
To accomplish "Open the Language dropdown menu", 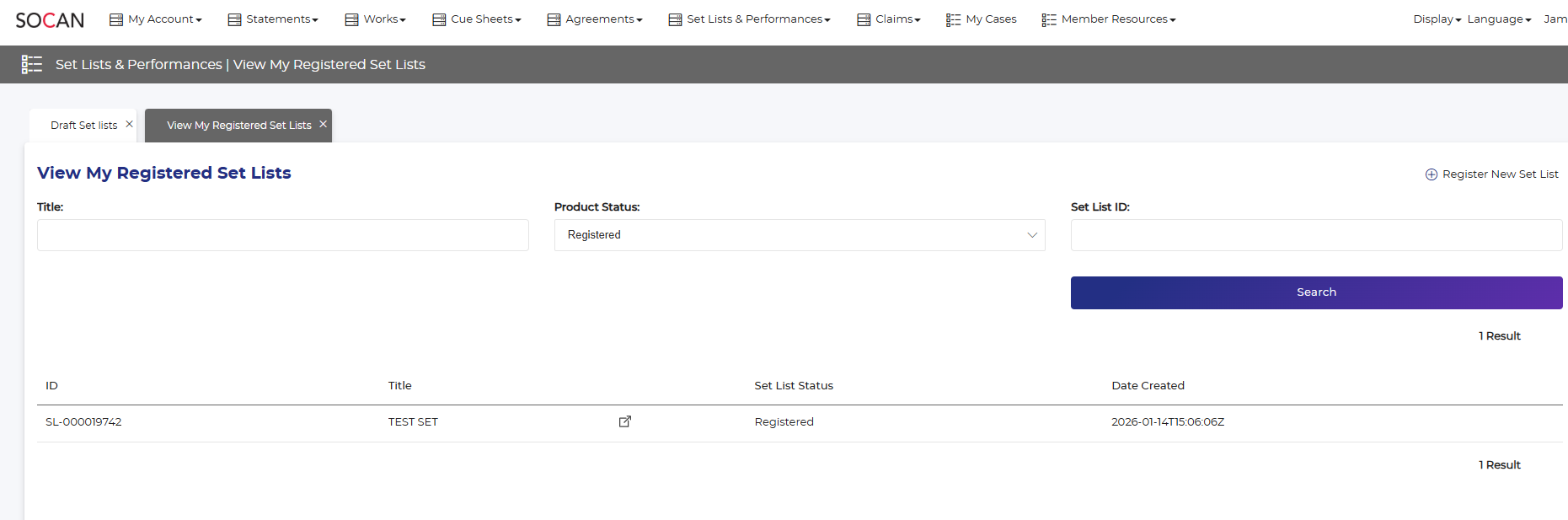I will coord(1498,19).
